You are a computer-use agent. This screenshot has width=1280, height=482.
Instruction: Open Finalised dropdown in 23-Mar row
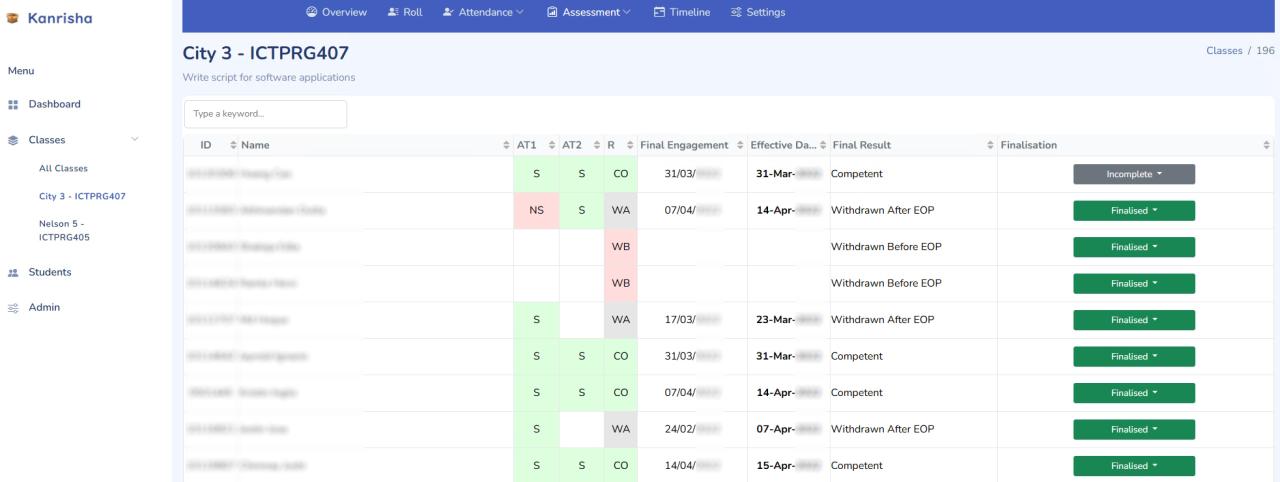tap(1134, 320)
